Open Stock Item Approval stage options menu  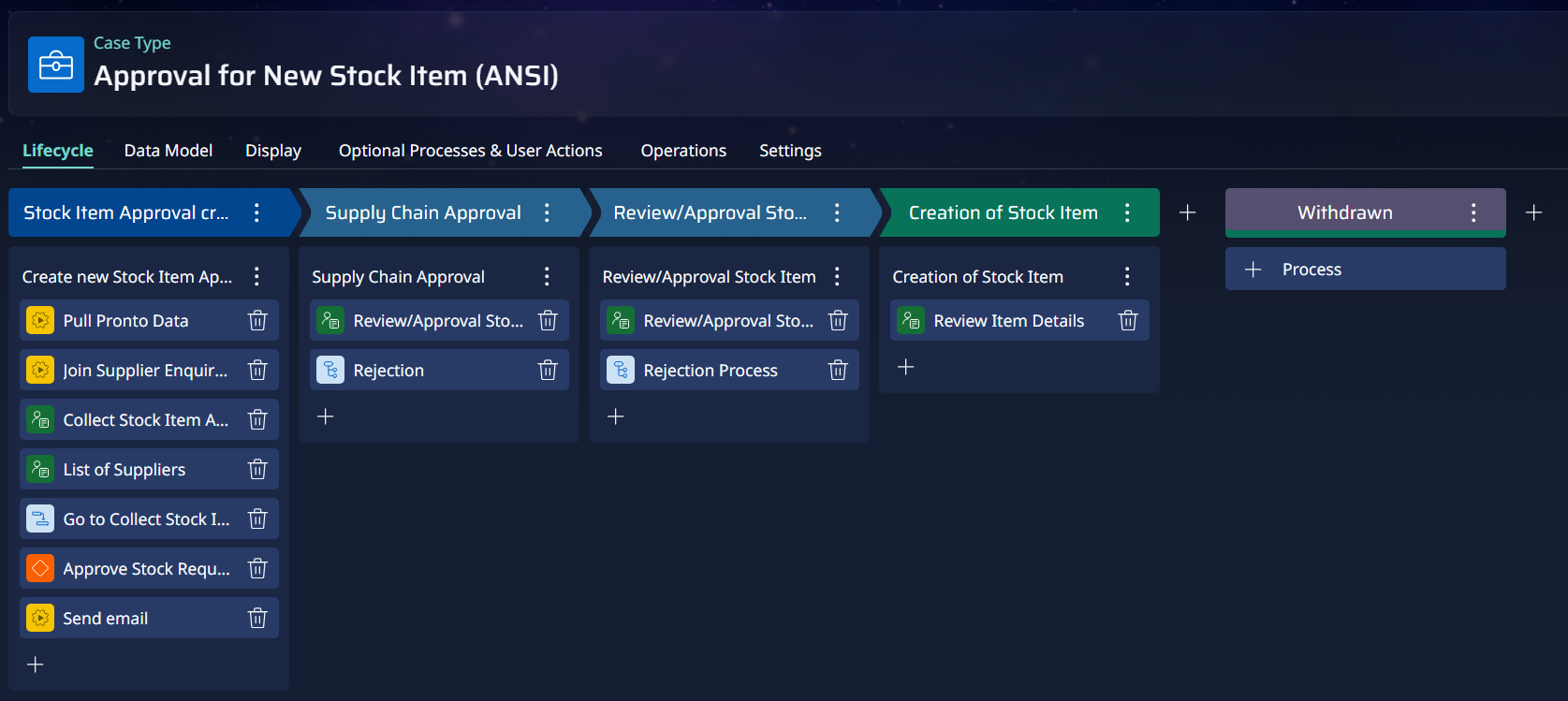[256, 212]
